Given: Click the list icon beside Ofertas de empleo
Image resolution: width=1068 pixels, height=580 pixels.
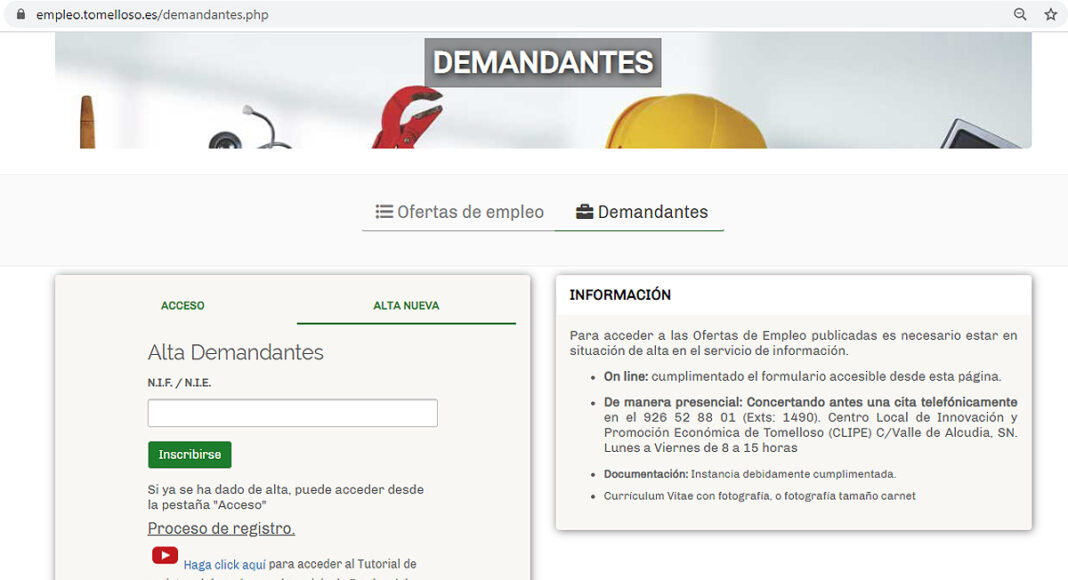Looking at the screenshot, I should 384,212.
